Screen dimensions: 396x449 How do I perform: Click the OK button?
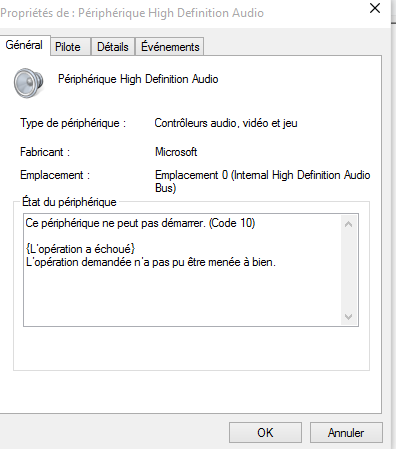click(265, 433)
